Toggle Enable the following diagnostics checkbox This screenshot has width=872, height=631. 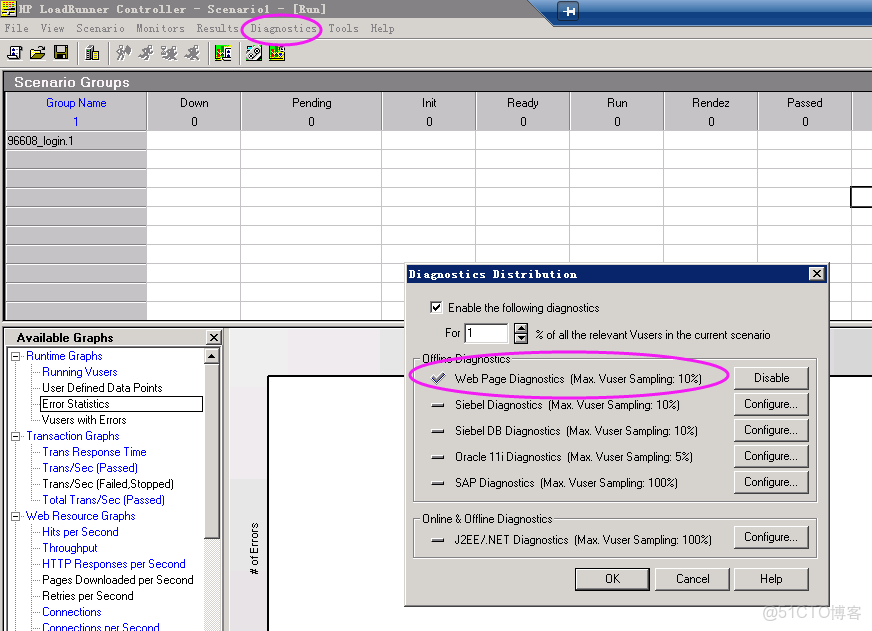coord(436,307)
